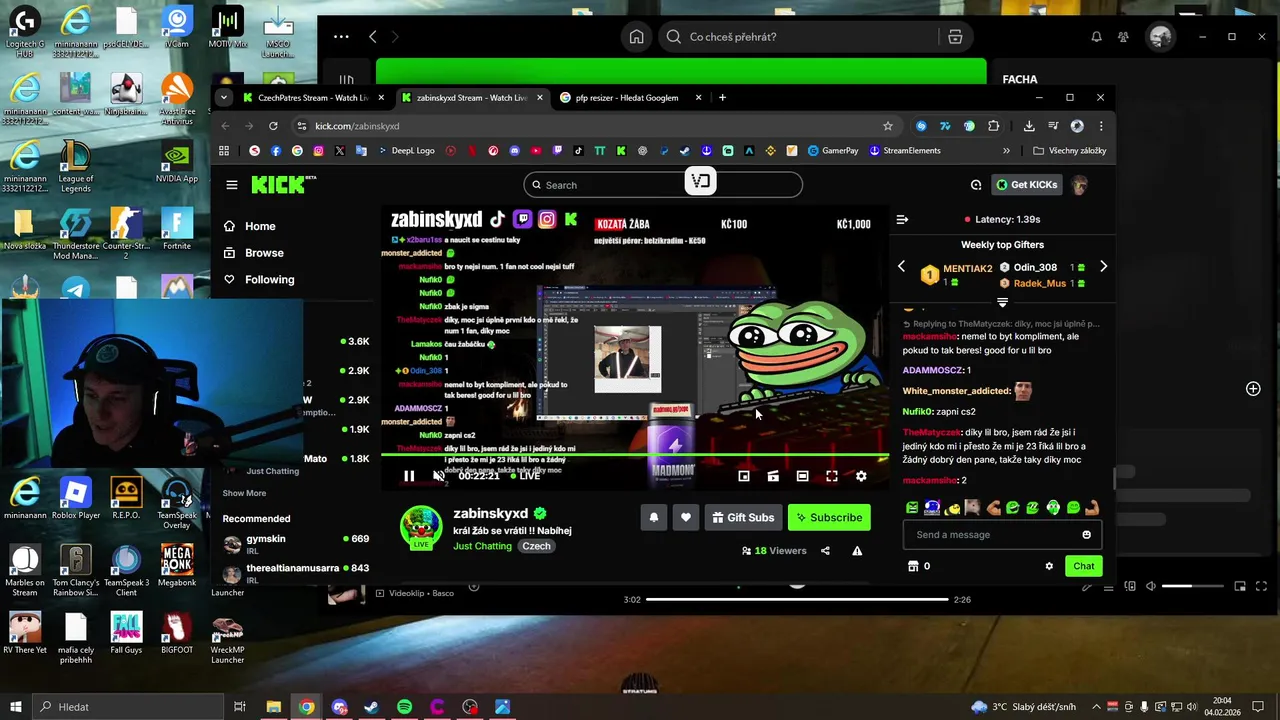Click the Gift Subs button
This screenshot has width=1280, height=720.
pyautogui.click(x=743, y=517)
